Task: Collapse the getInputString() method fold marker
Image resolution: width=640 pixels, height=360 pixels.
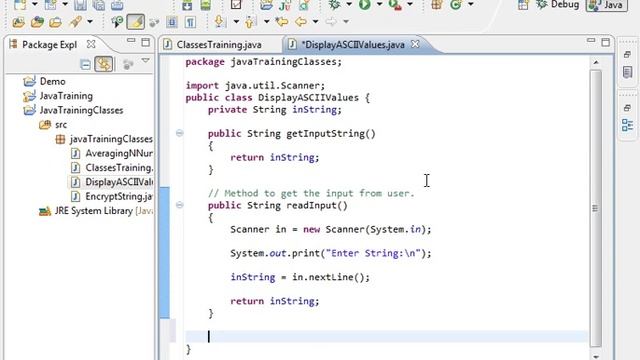Action: tap(179, 133)
